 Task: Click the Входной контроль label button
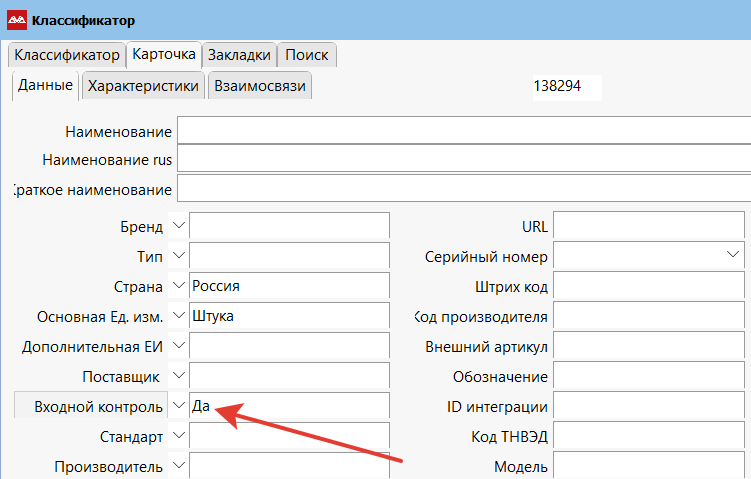click(x=90, y=407)
